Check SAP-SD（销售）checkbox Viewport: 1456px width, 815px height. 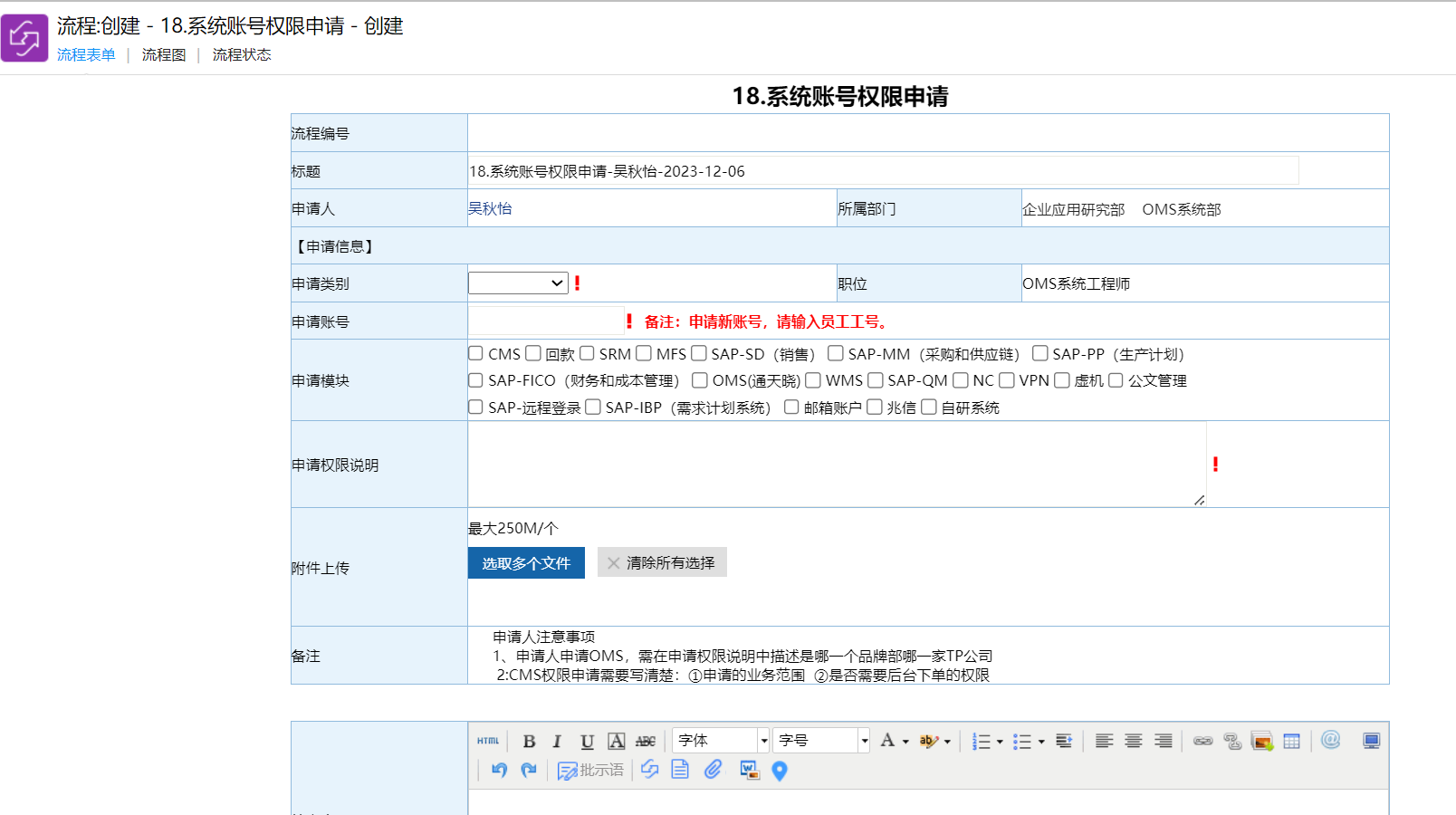pos(699,353)
